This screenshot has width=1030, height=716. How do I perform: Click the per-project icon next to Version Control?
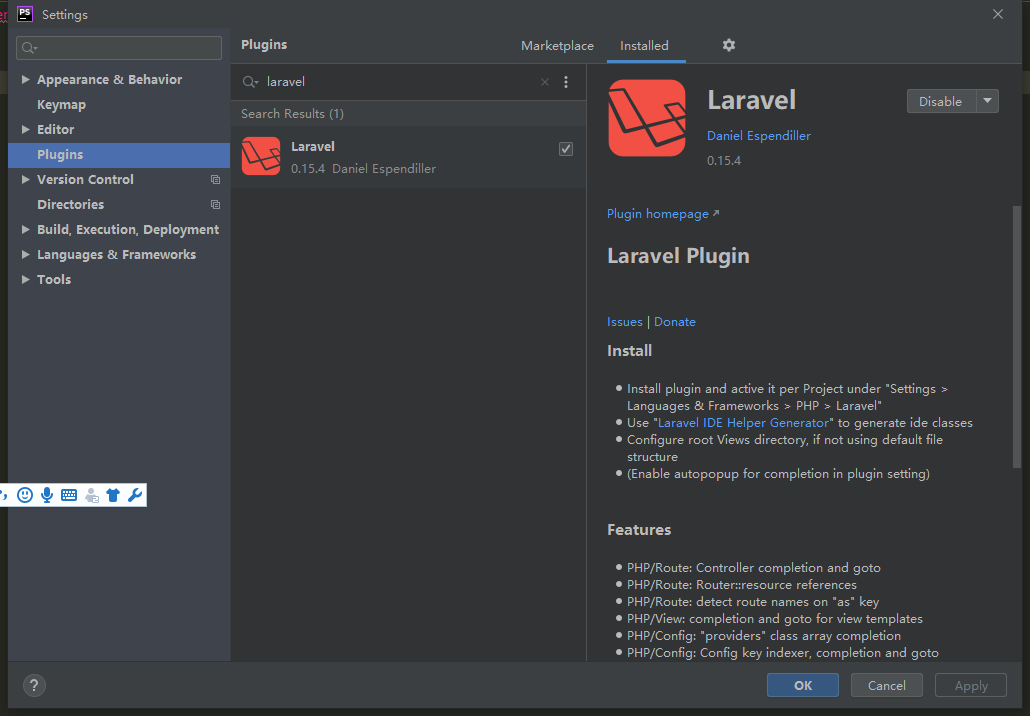point(215,179)
